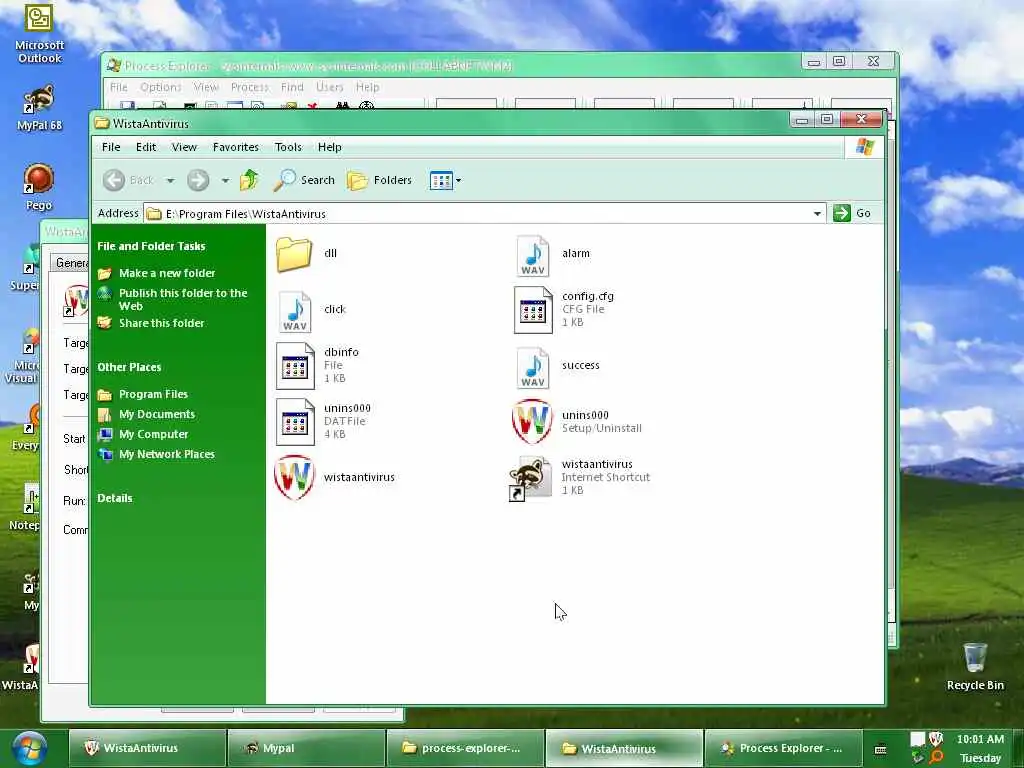Select the dbinfo file icon

[295, 366]
